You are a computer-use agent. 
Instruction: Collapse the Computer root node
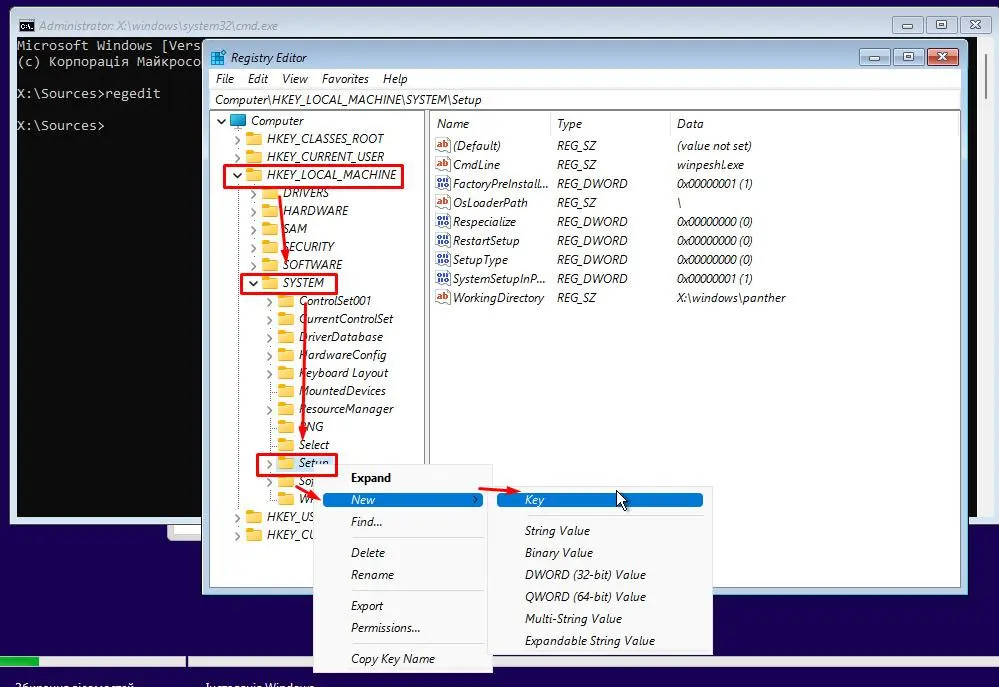coord(221,121)
